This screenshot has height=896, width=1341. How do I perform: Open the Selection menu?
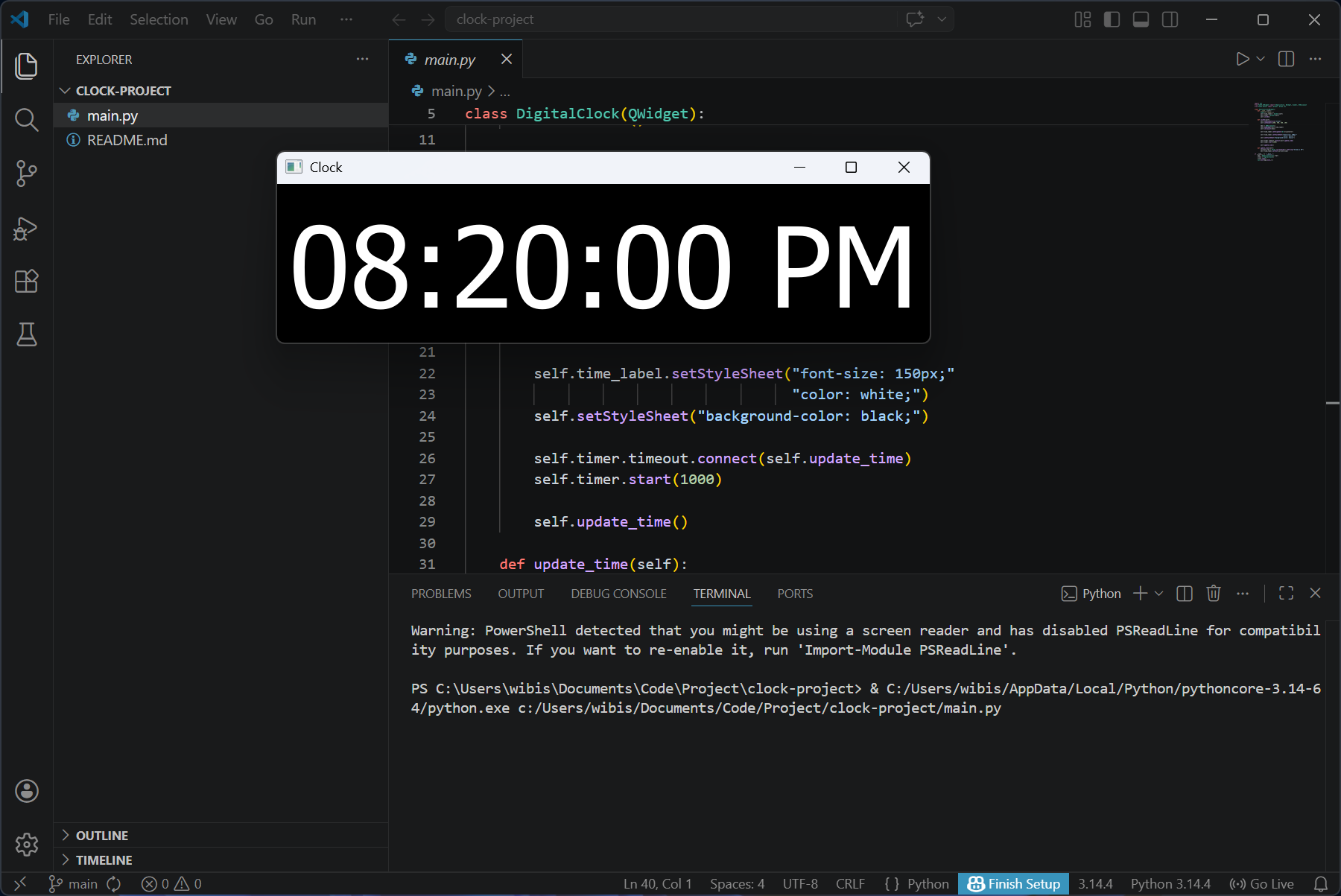[x=159, y=19]
